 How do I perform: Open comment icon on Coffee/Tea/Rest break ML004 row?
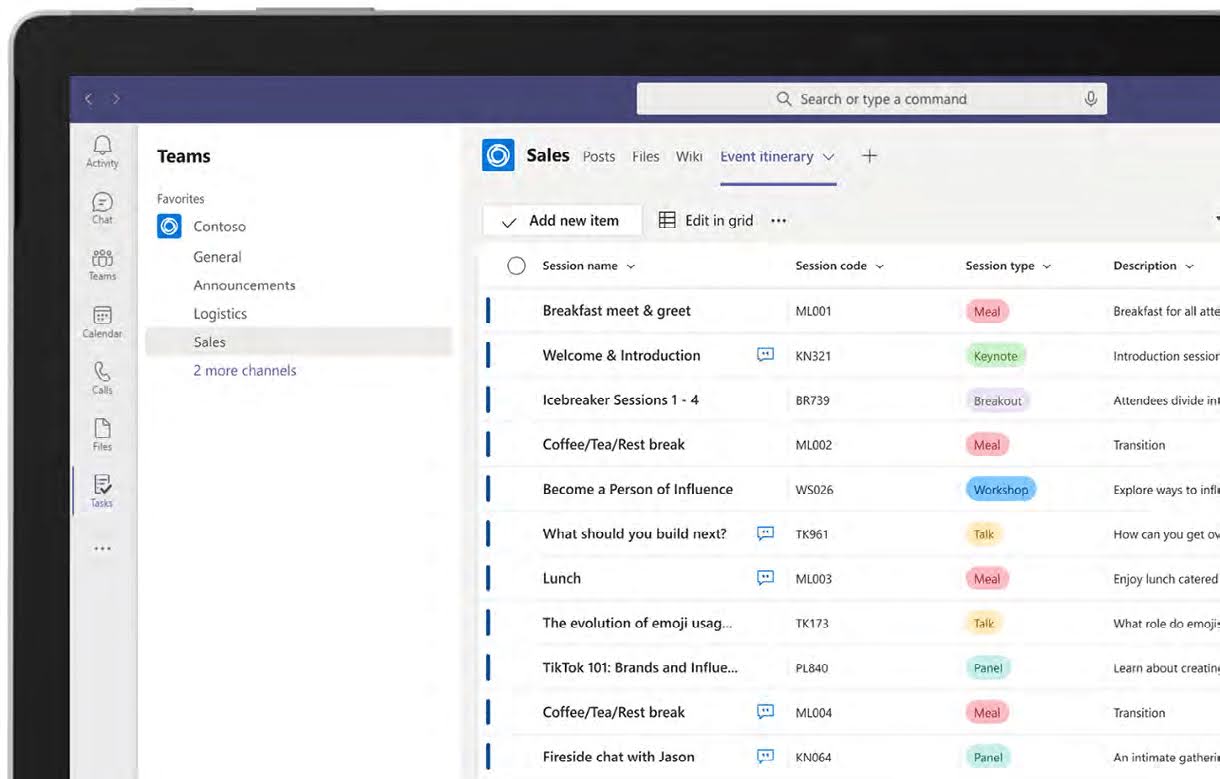[765, 711]
